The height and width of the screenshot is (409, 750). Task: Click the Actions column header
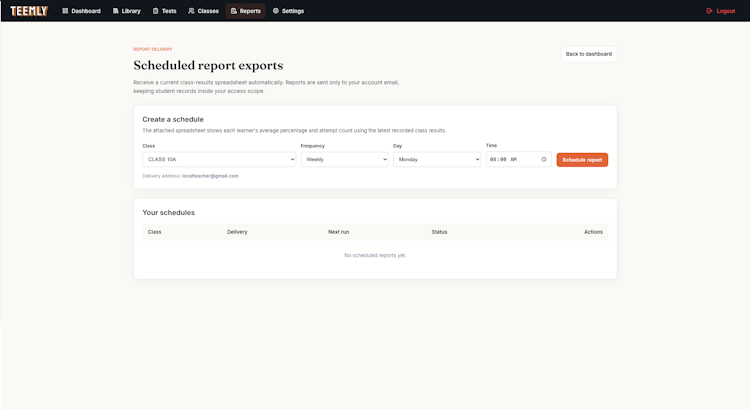coord(593,232)
